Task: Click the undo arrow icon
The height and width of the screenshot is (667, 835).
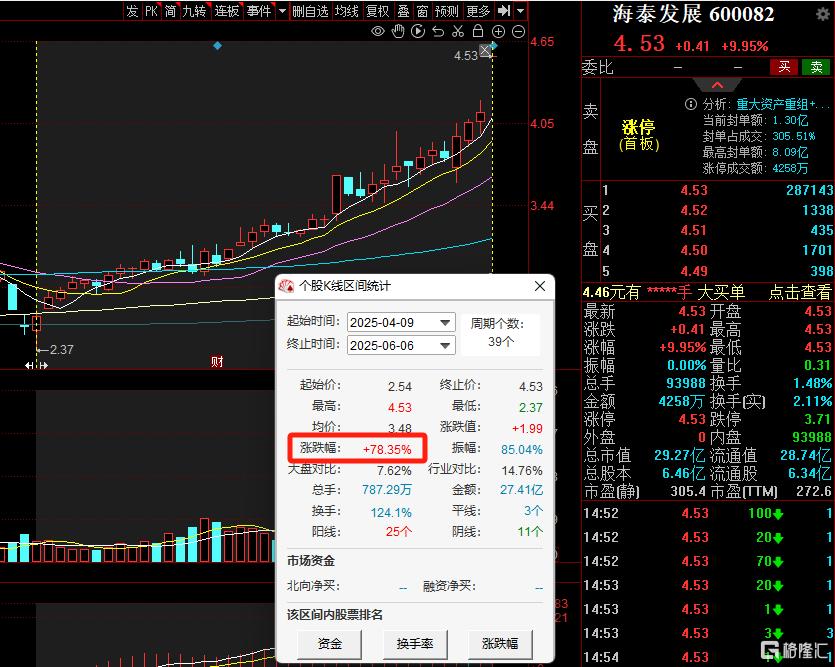Action: pyautogui.click(x=438, y=31)
